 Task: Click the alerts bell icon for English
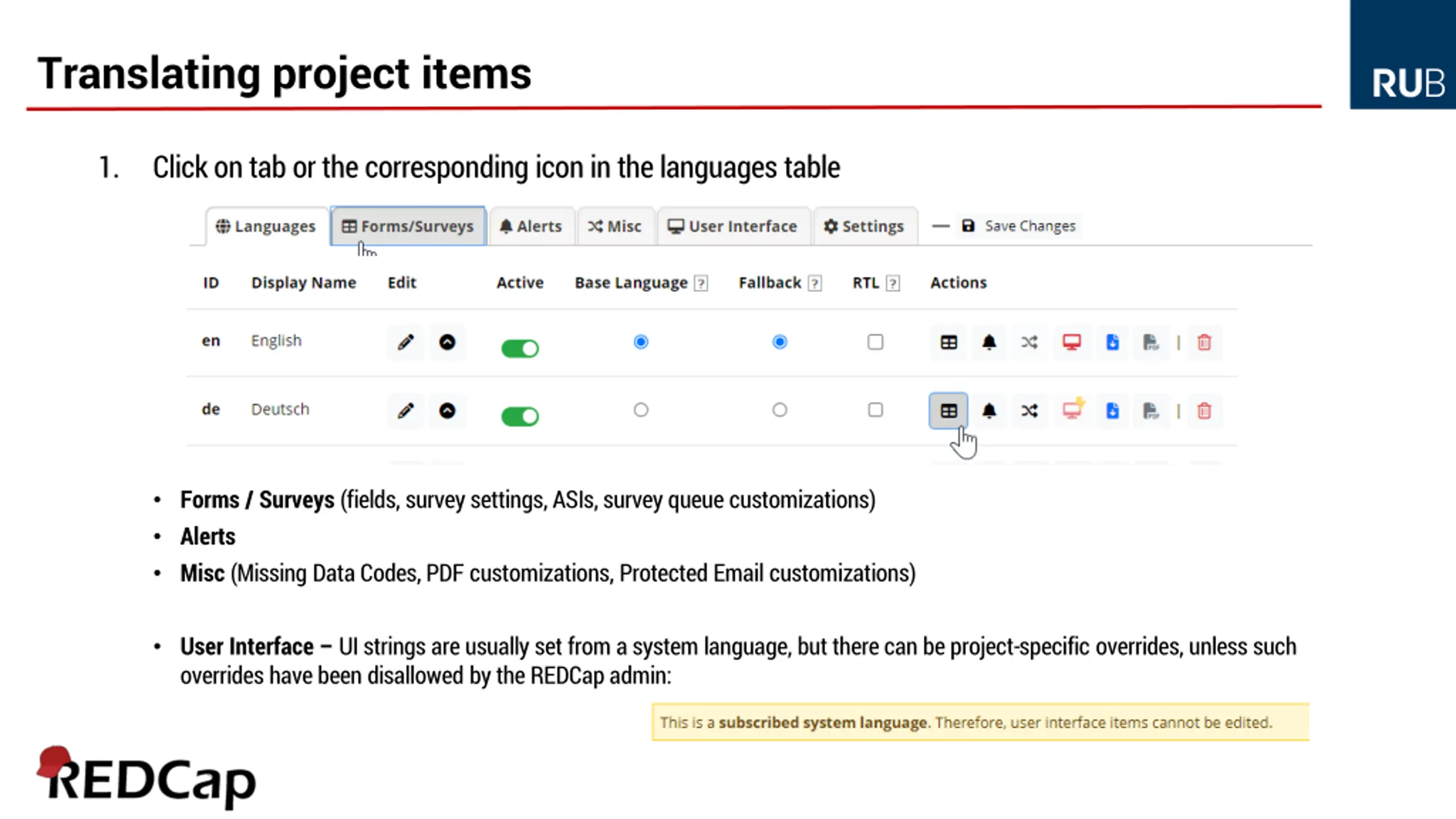coord(989,342)
